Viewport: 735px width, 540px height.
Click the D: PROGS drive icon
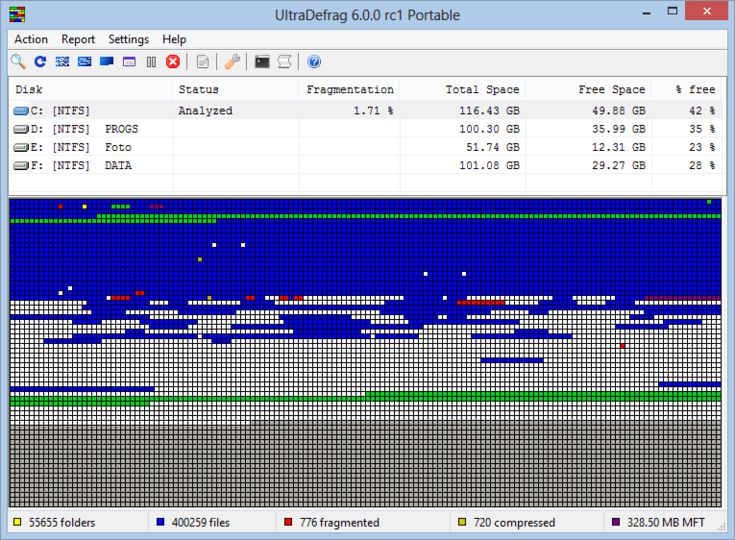(x=21, y=129)
